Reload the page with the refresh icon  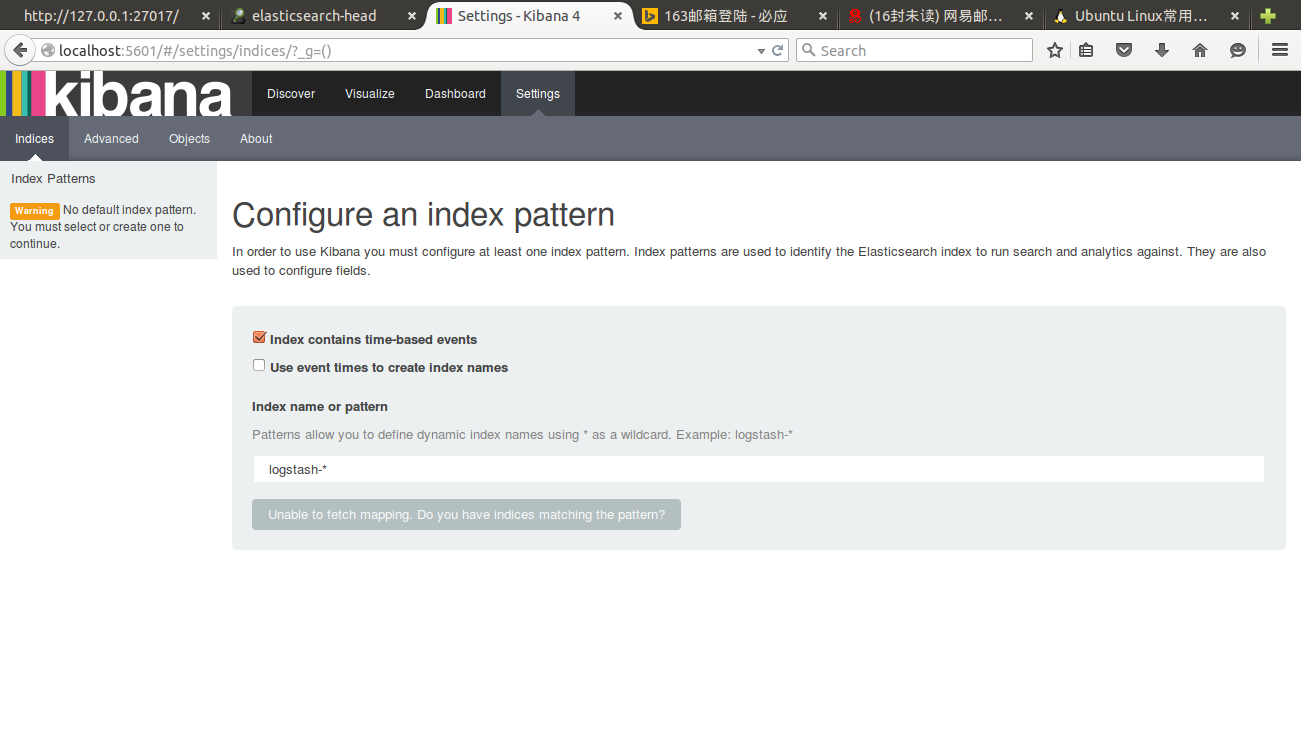coord(777,50)
